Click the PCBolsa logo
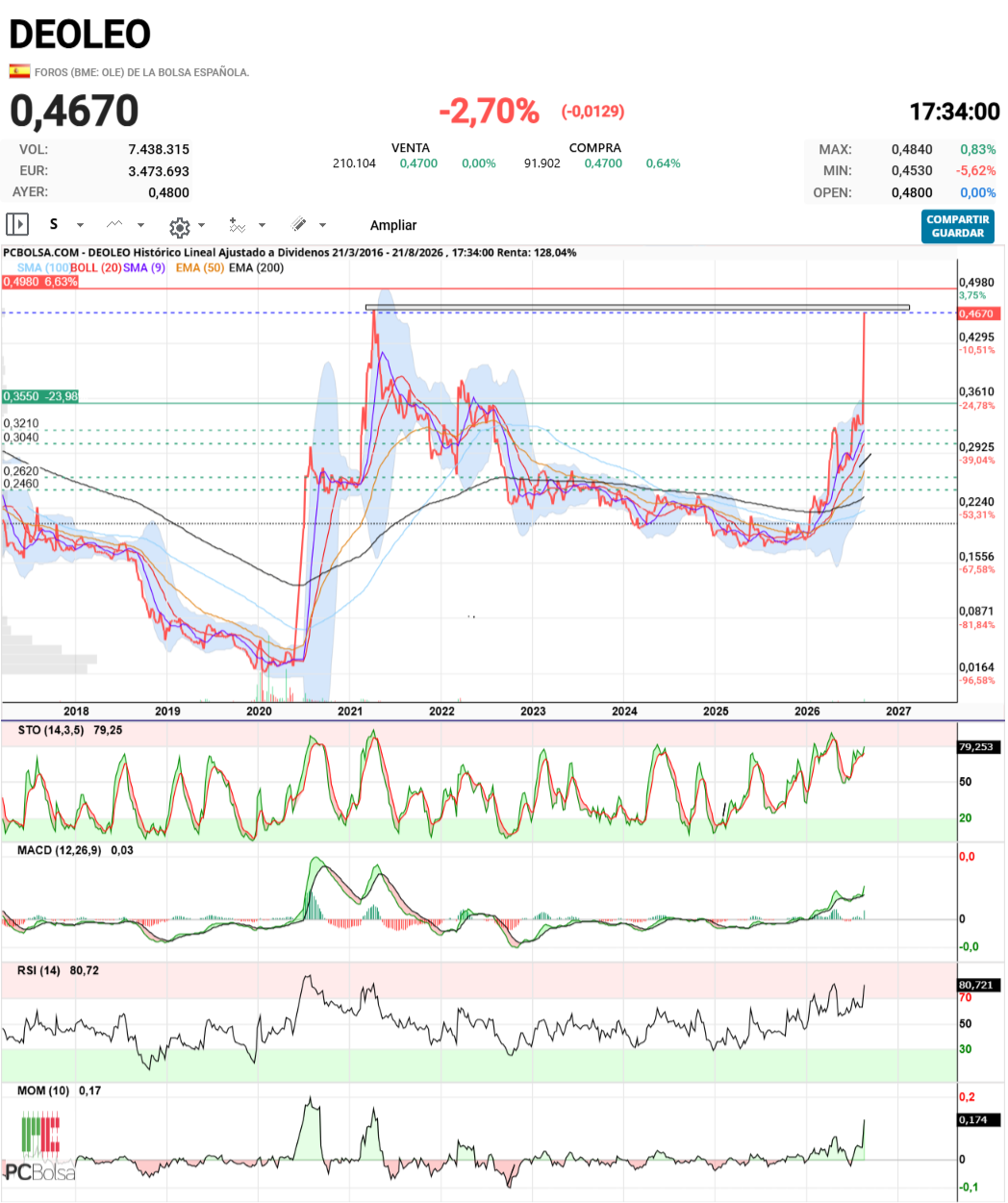 pos(40,1147)
